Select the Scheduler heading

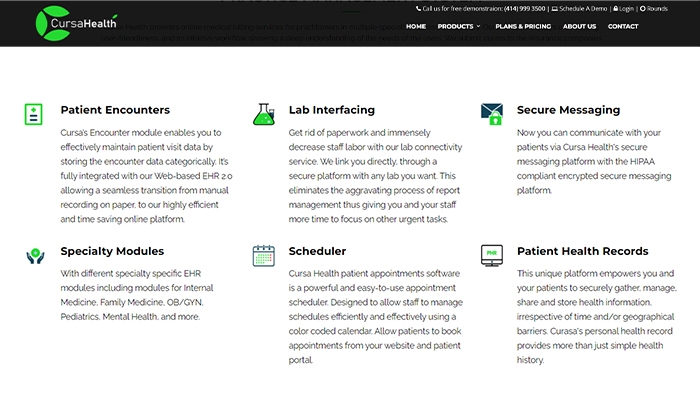tap(317, 251)
